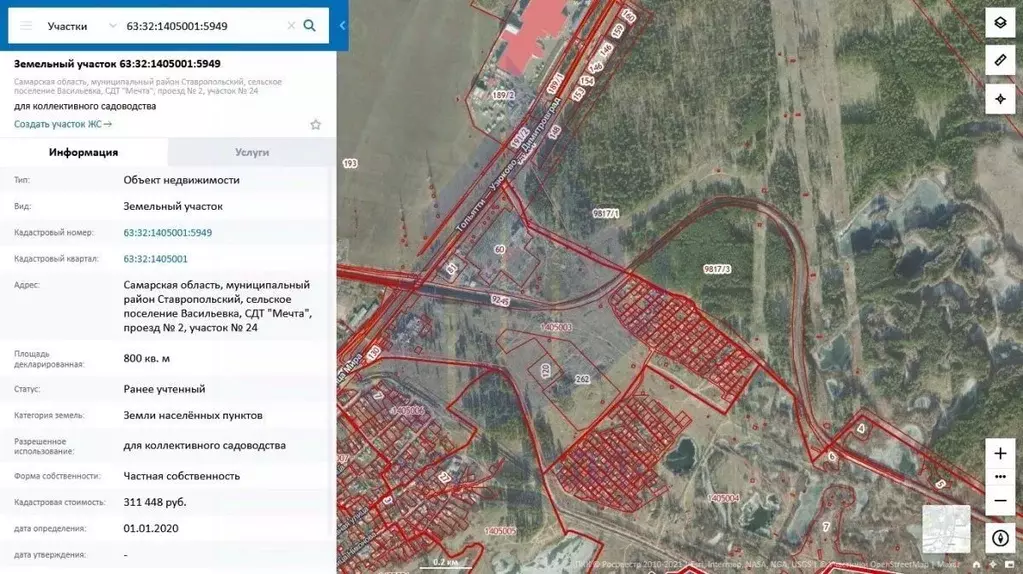1023x574 pixels.
Task: Clear the search field with X
Action: (x=291, y=26)
